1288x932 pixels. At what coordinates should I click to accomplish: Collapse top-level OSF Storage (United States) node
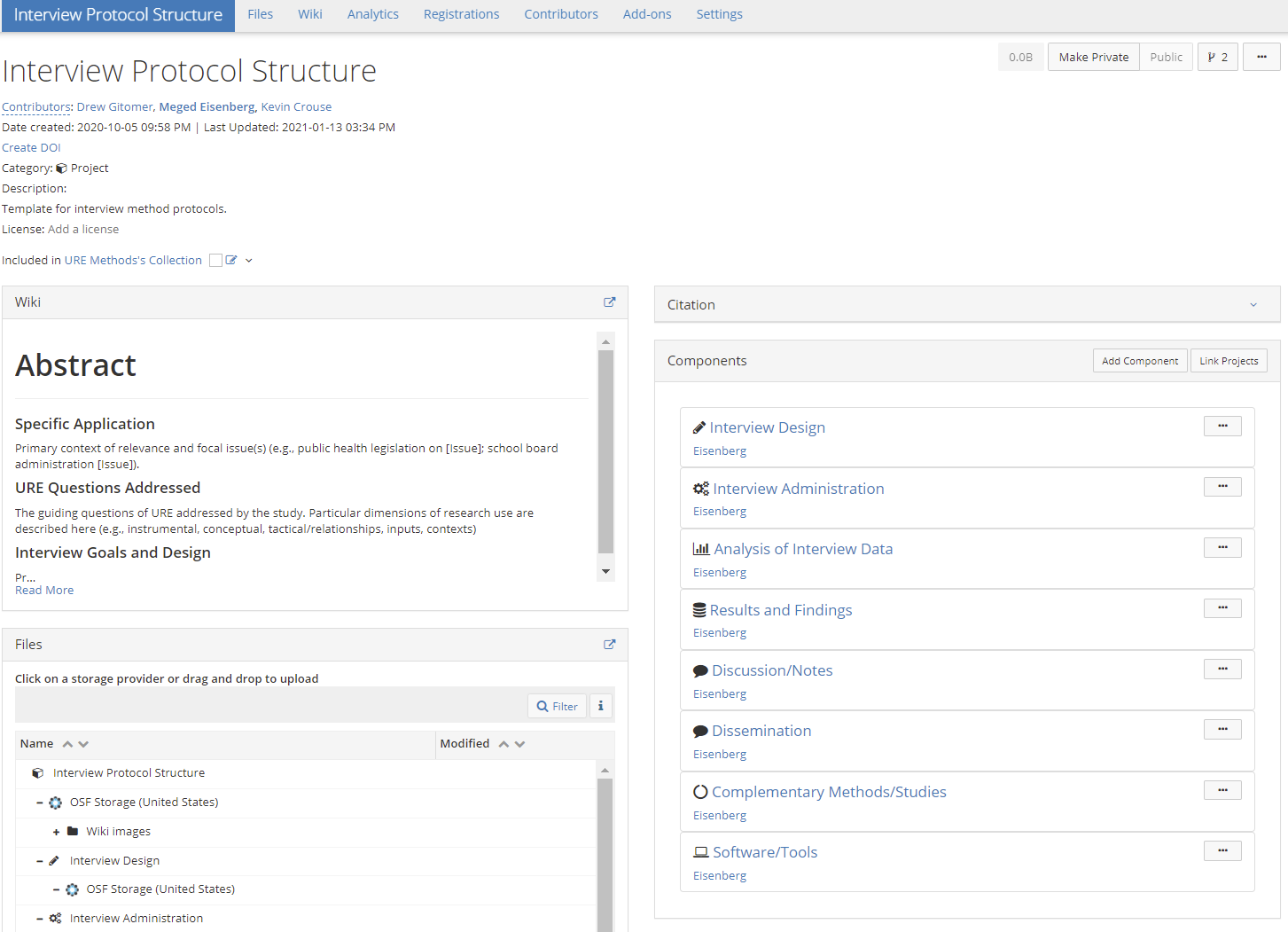[40, 803]
